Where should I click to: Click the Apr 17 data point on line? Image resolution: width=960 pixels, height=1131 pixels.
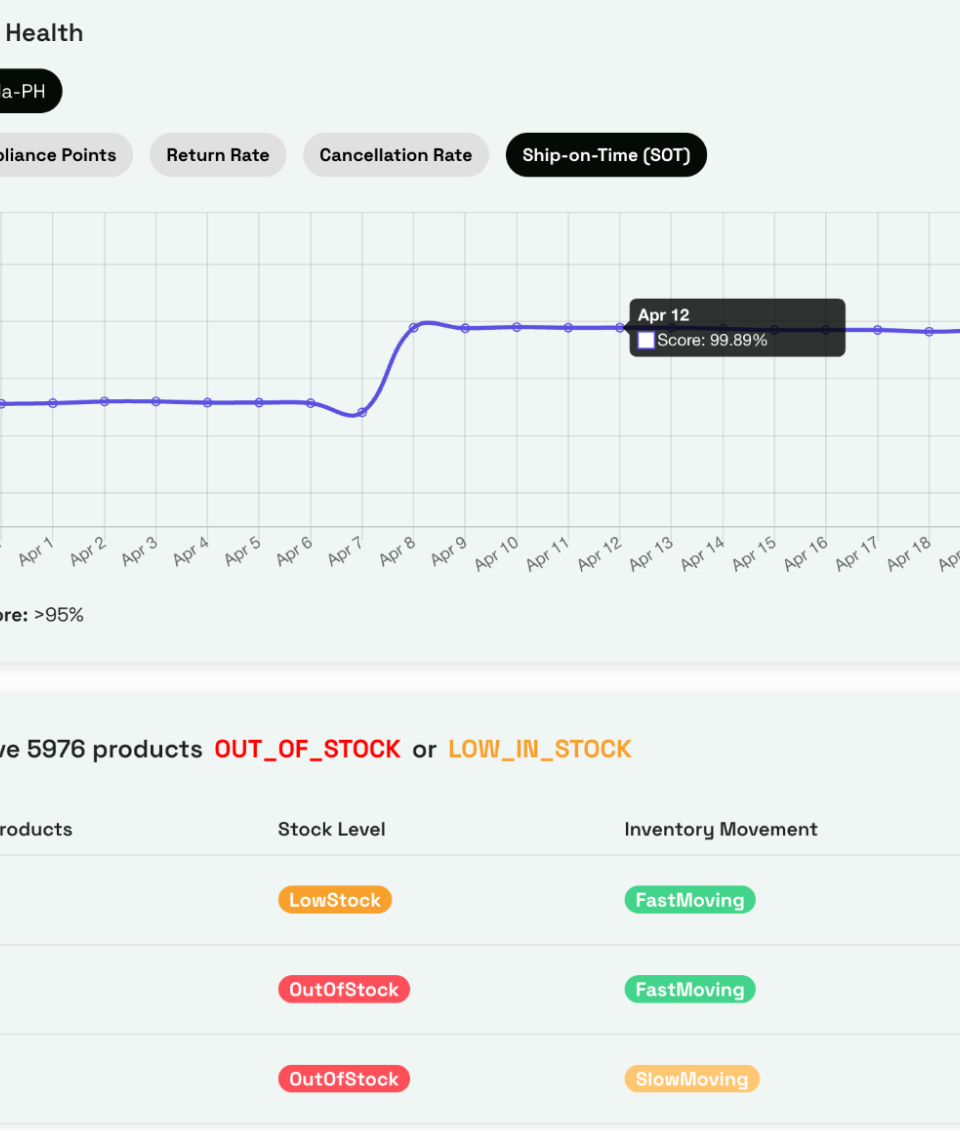[x=877, y=329]
